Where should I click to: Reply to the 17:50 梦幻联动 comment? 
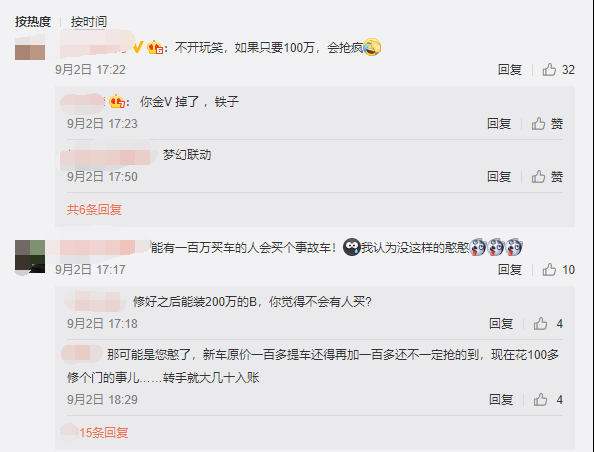point(499,177)
